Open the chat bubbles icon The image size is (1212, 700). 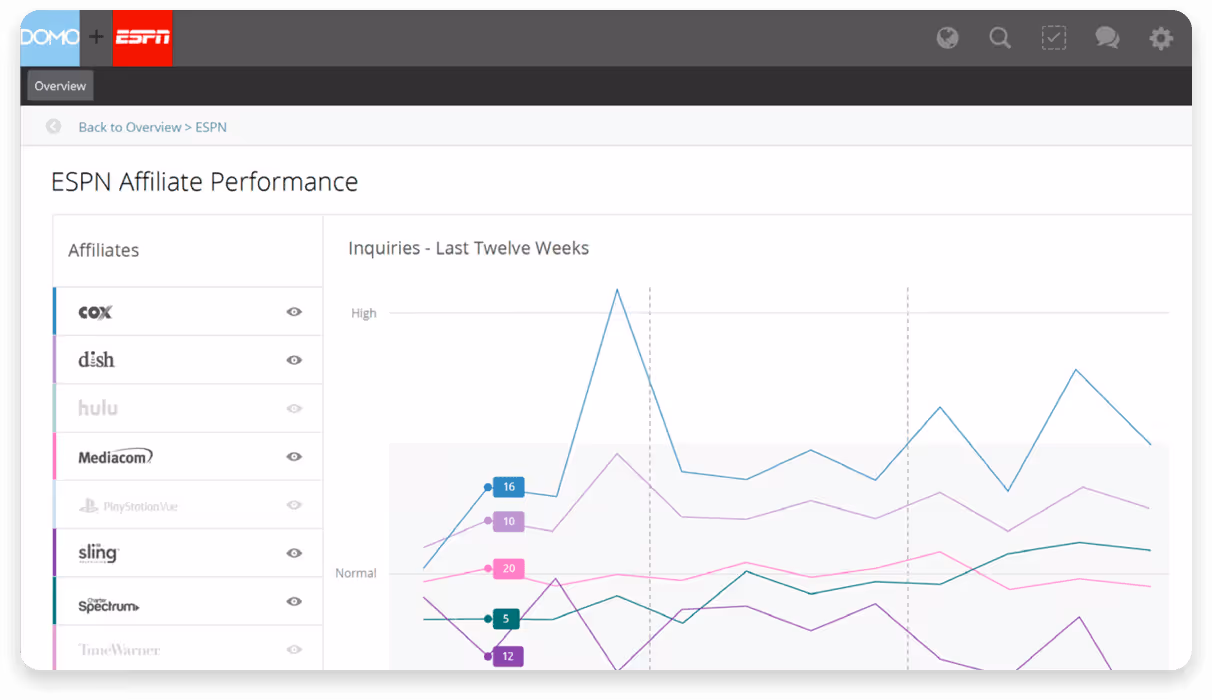click(x=1107, y=38)
